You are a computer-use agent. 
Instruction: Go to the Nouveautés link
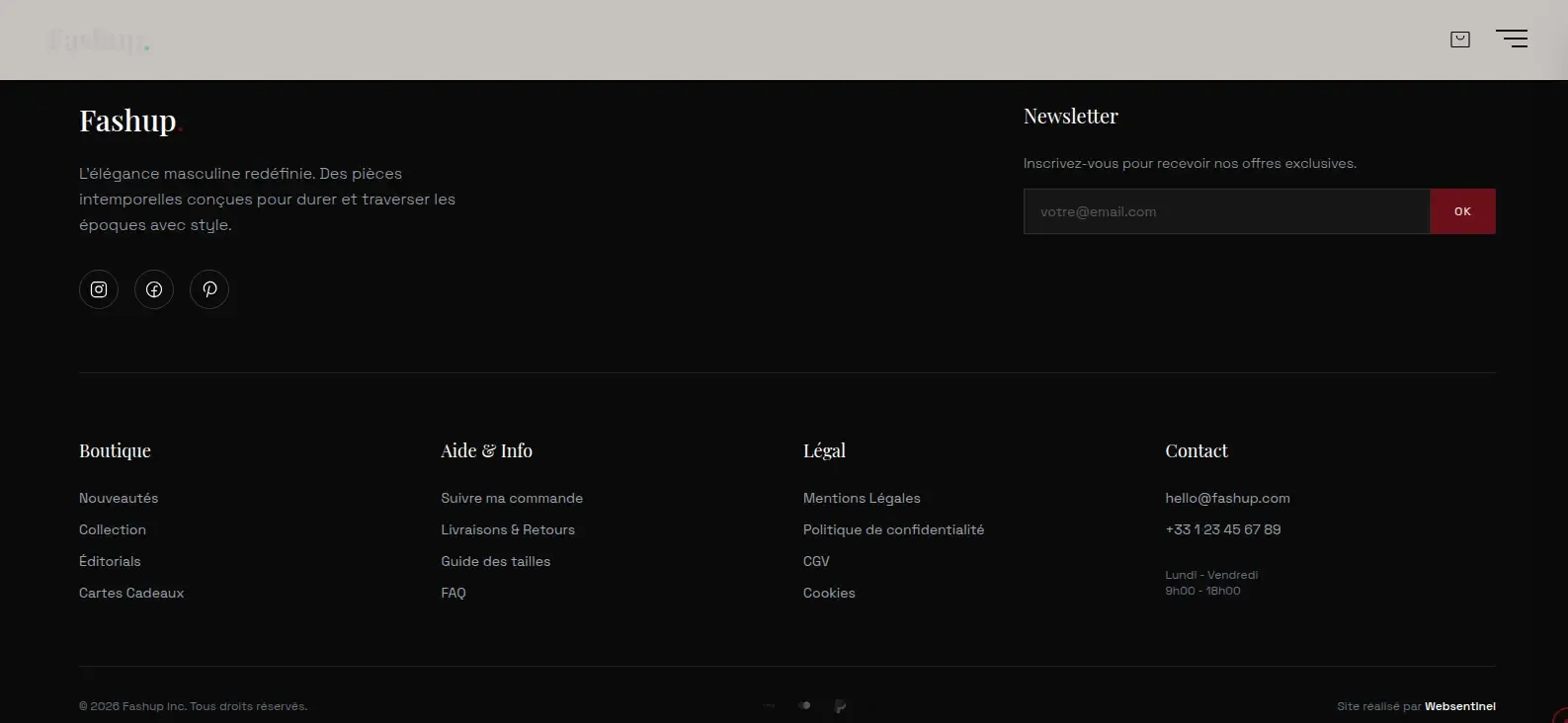[119, 499]
